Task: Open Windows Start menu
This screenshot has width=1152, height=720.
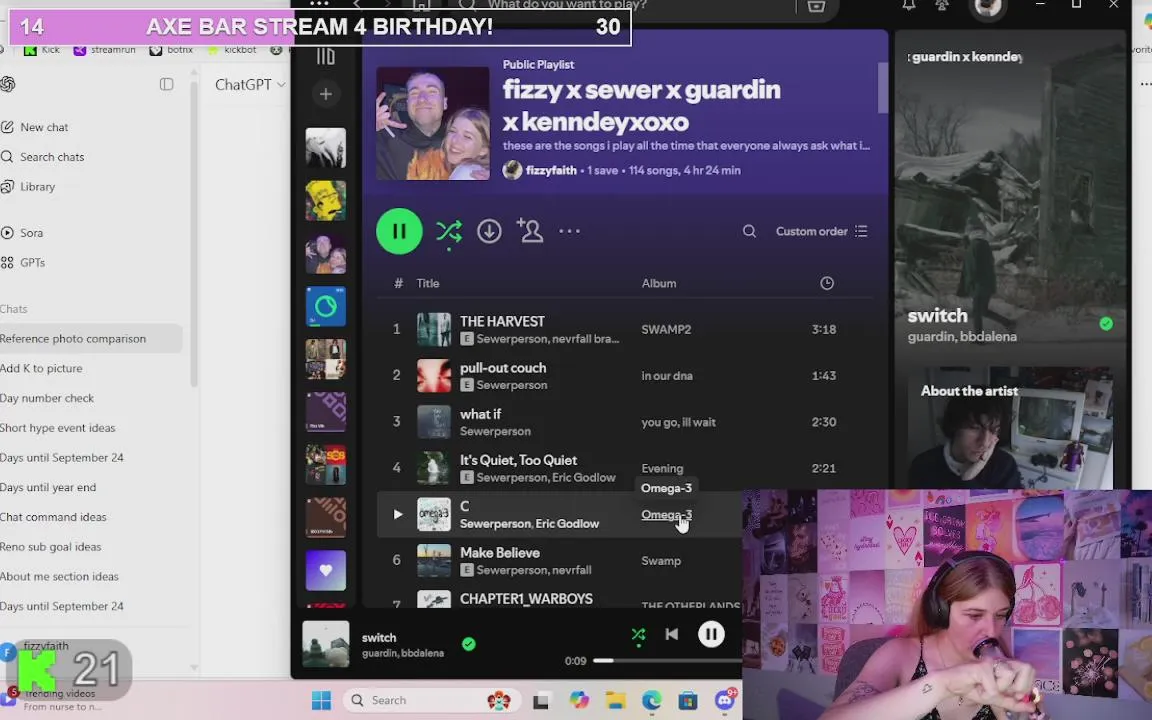Action: click(x=321, y=700)
